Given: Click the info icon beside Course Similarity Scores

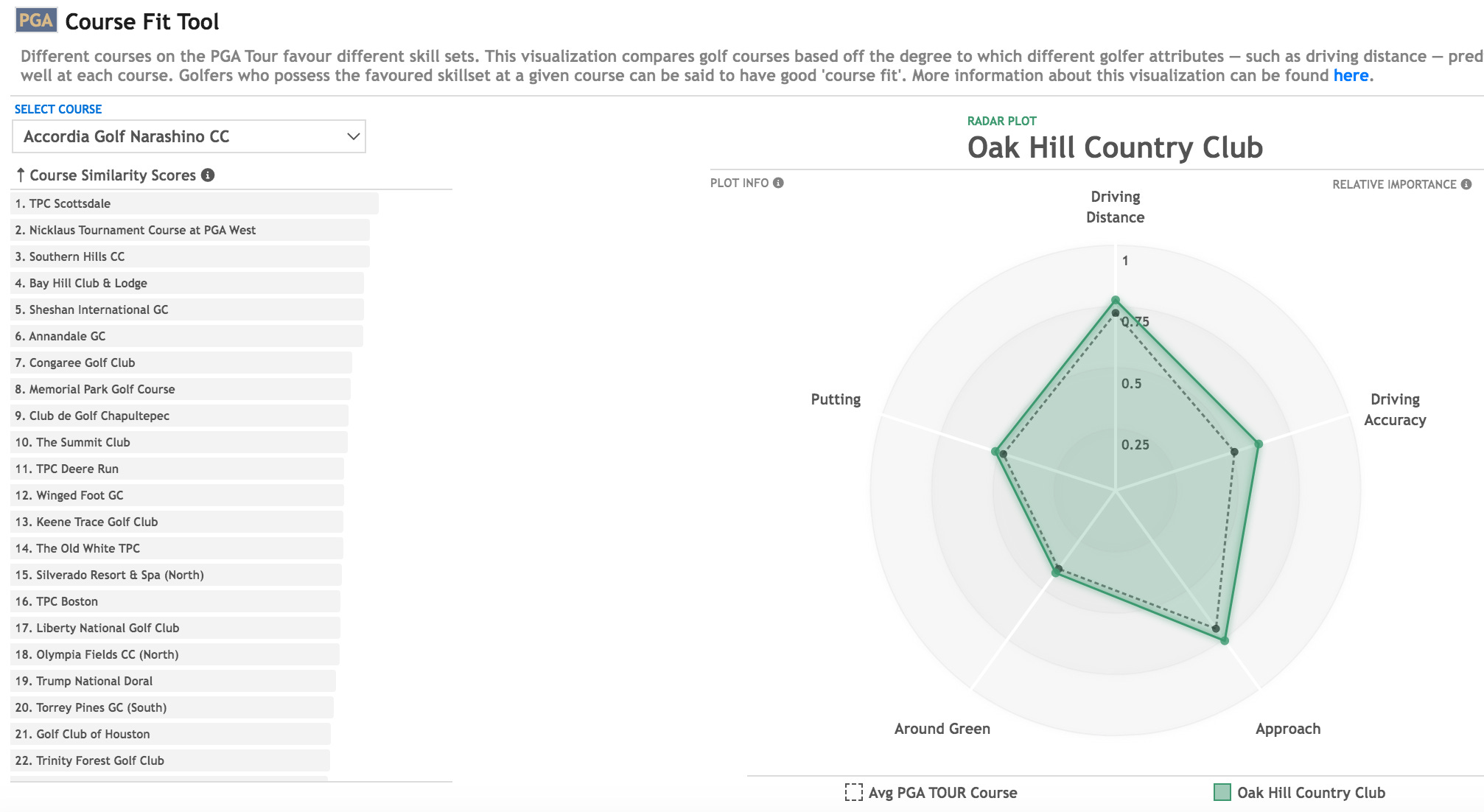Looking at the screenshot, I should tap(210, 175).
